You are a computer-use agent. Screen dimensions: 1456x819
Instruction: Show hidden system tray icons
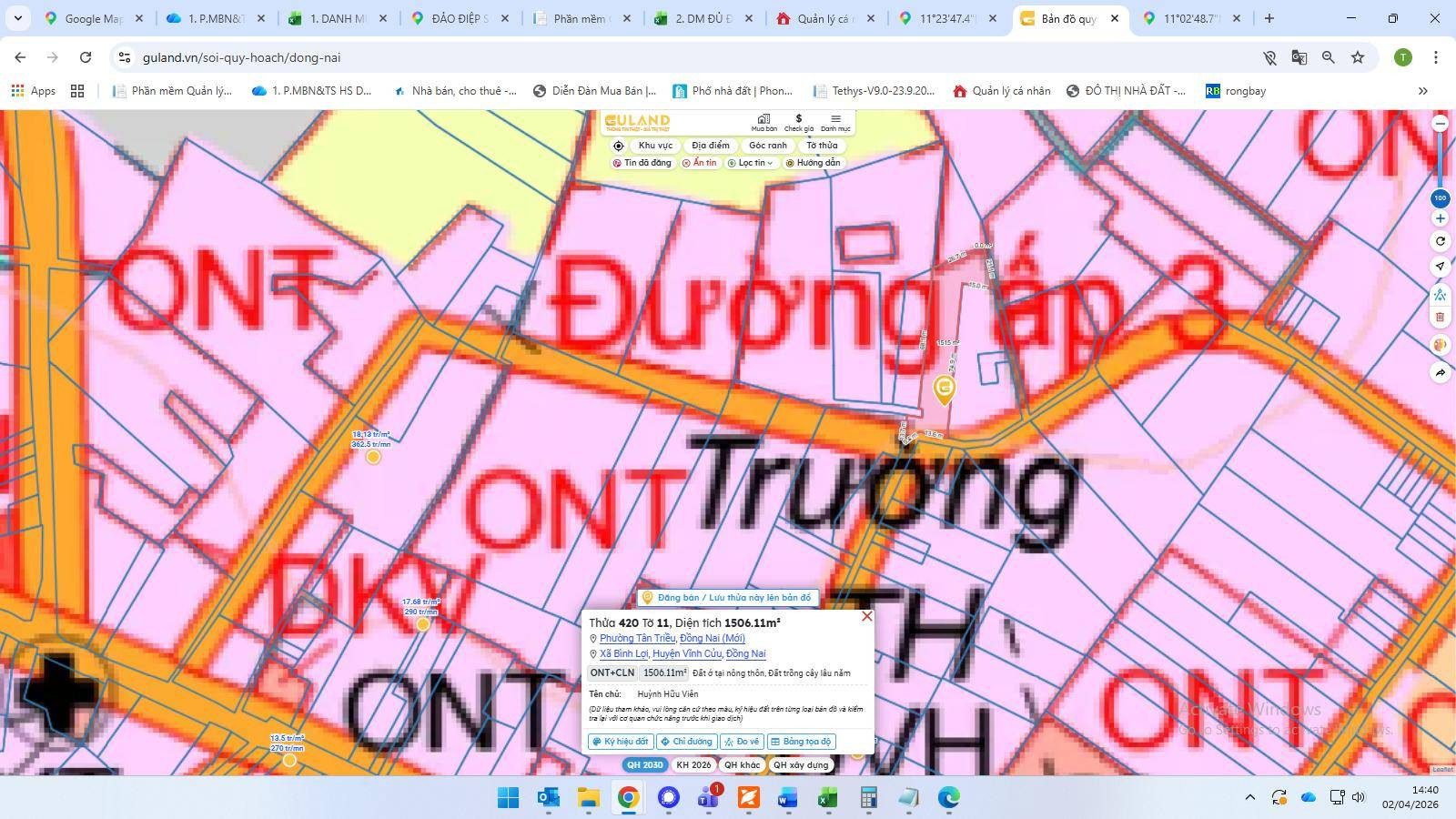(1250, 798)
